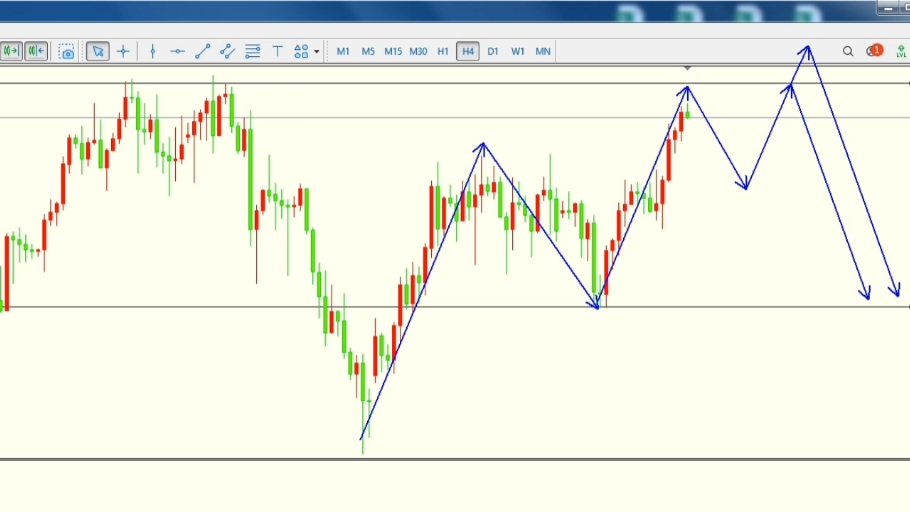Select the trendline drawing tool
910x512 pixels.
[x=202, y=51]
